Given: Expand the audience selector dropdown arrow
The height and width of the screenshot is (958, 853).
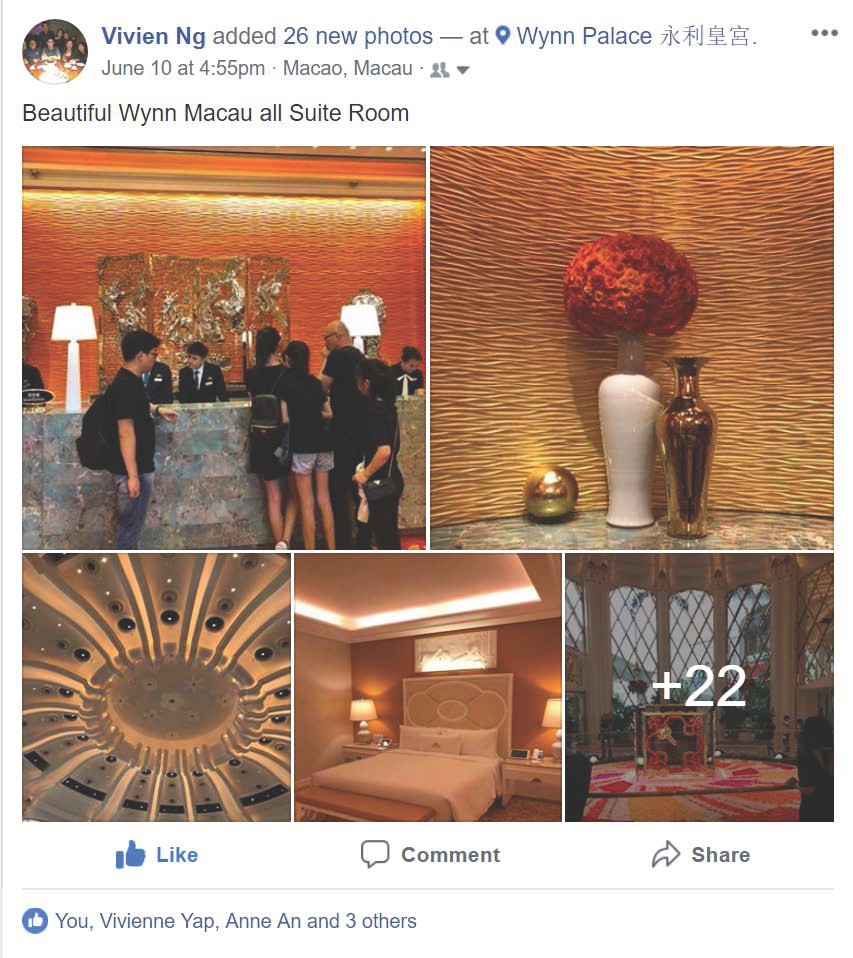Looking at the screenshot, I should (463, 70).
